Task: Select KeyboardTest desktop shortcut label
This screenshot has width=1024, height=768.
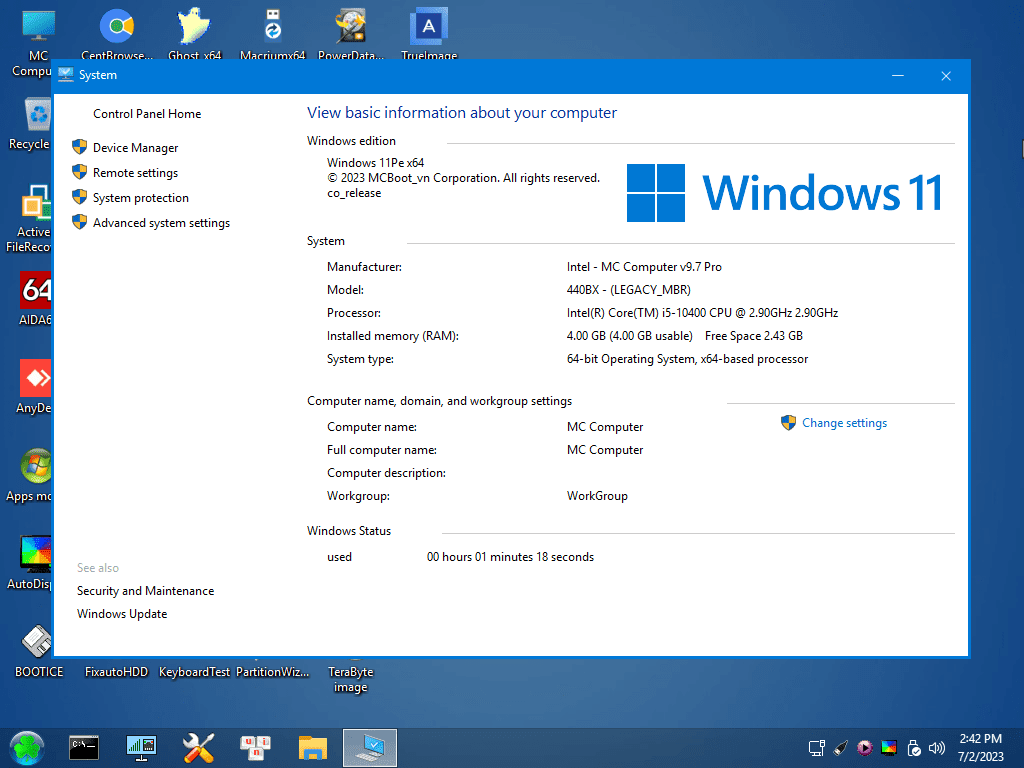Action: (194, 672)
